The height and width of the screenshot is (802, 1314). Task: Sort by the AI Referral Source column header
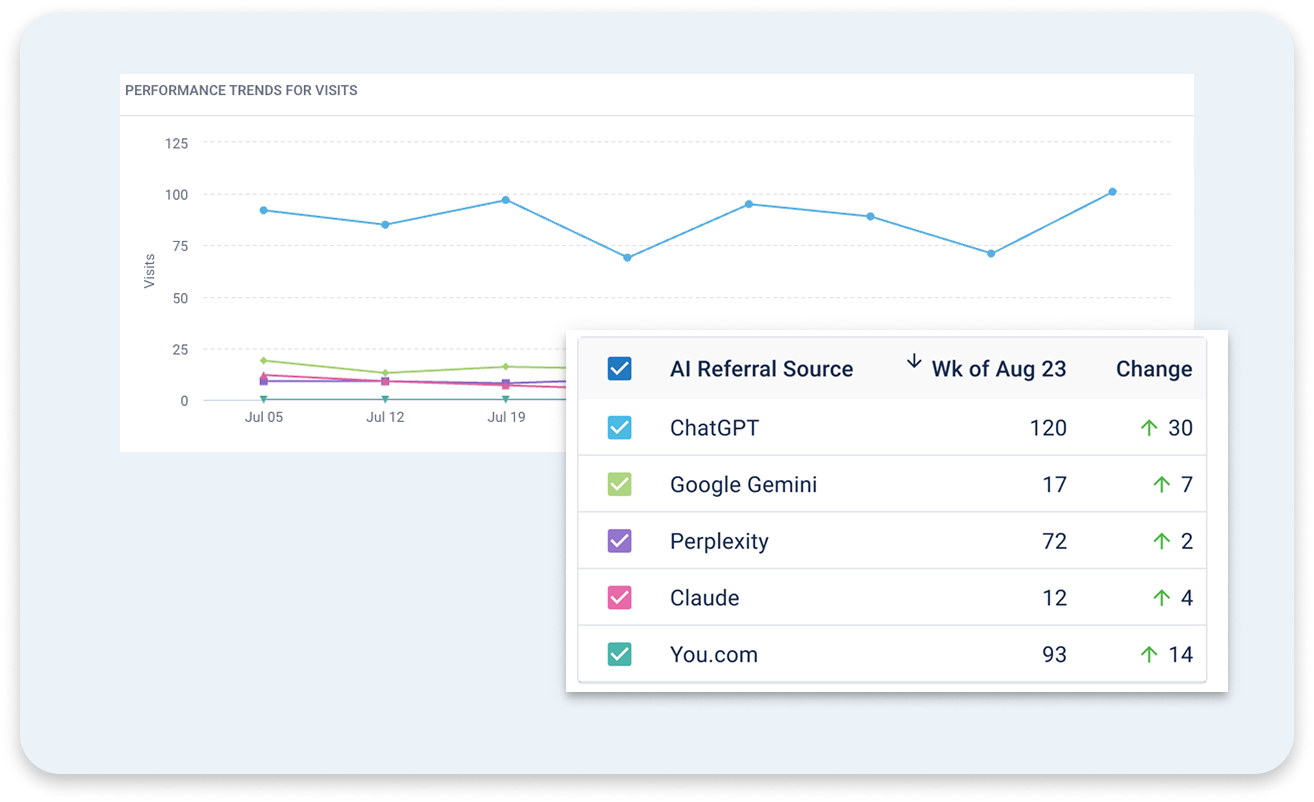coord(761,369)
